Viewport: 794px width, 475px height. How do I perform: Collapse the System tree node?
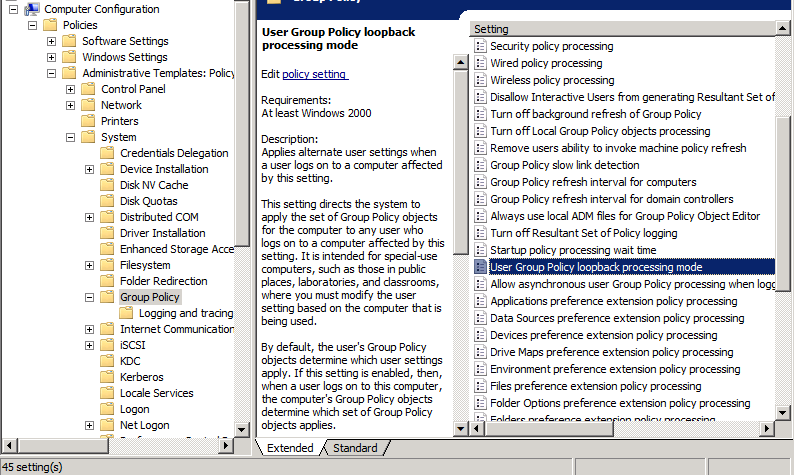pos(71,137)
